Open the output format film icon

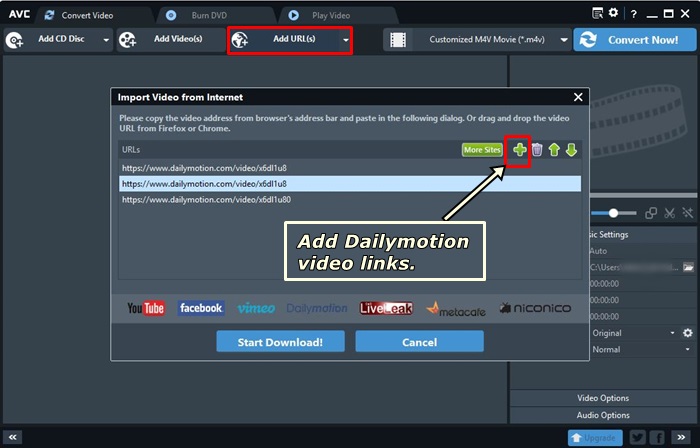398,40
